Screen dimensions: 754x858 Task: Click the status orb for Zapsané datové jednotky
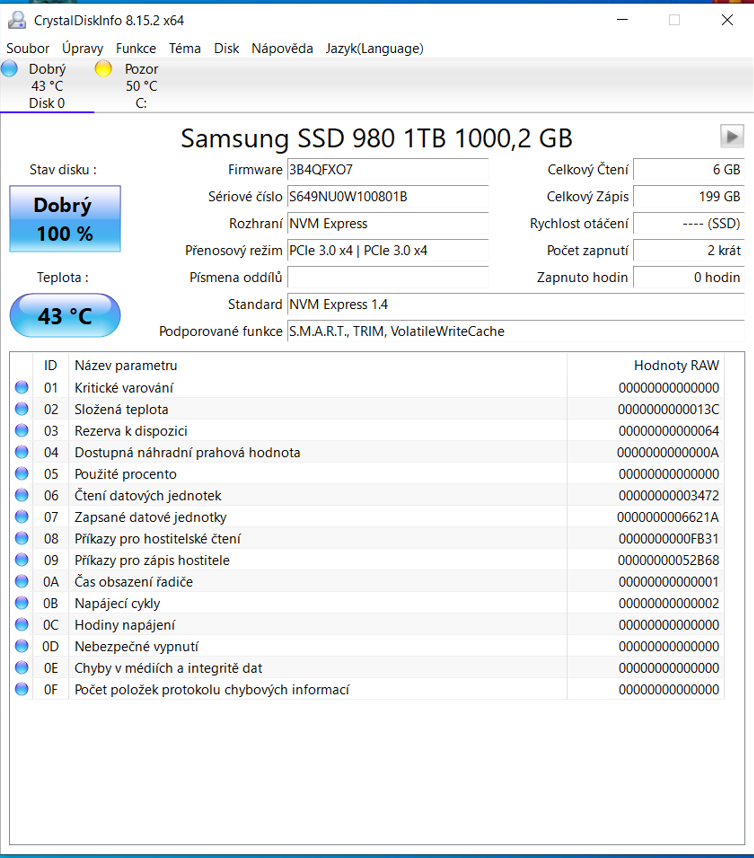pos(22,517)
